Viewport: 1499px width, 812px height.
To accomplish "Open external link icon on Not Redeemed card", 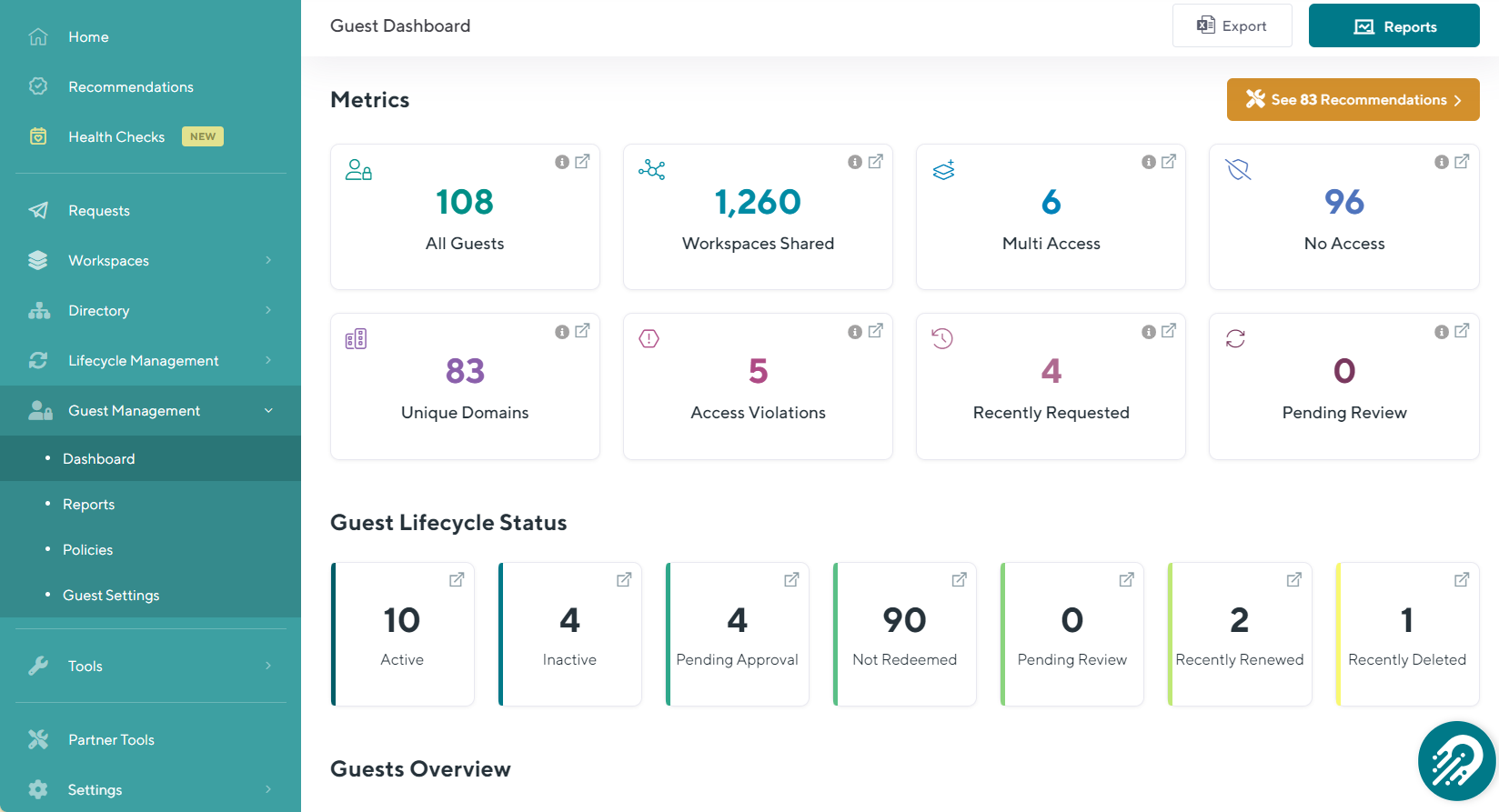I will click(x=959, y=580).
